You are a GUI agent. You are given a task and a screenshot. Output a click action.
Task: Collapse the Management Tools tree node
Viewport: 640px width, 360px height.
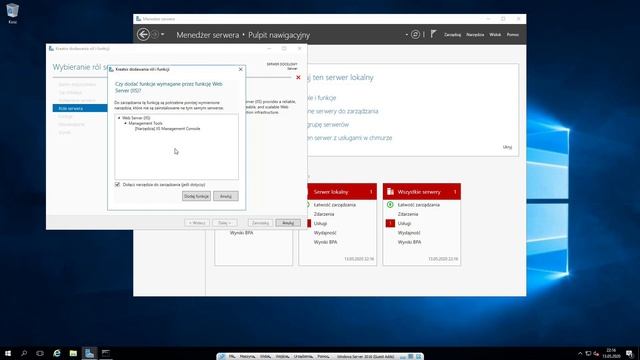[x=126, y=123]
